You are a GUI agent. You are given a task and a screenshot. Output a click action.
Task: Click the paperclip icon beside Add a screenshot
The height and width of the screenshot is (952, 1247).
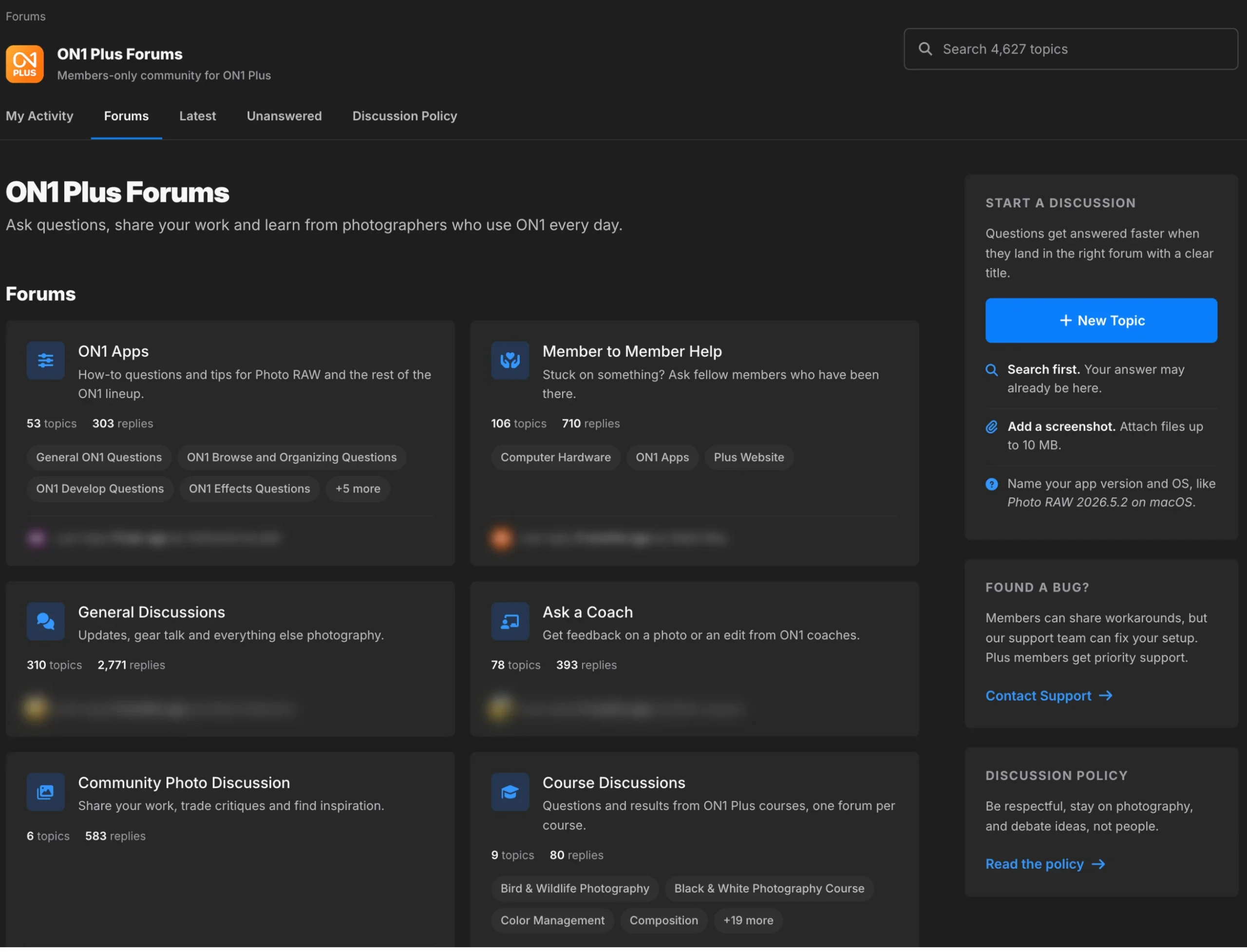click(991, 427)
